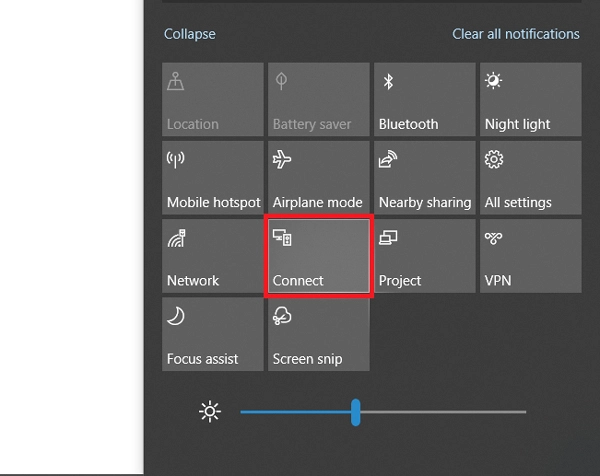This screenshot has width=600, height=476.
Task: Turn on the Bluetooth tile
Action: tap(425, 99)
